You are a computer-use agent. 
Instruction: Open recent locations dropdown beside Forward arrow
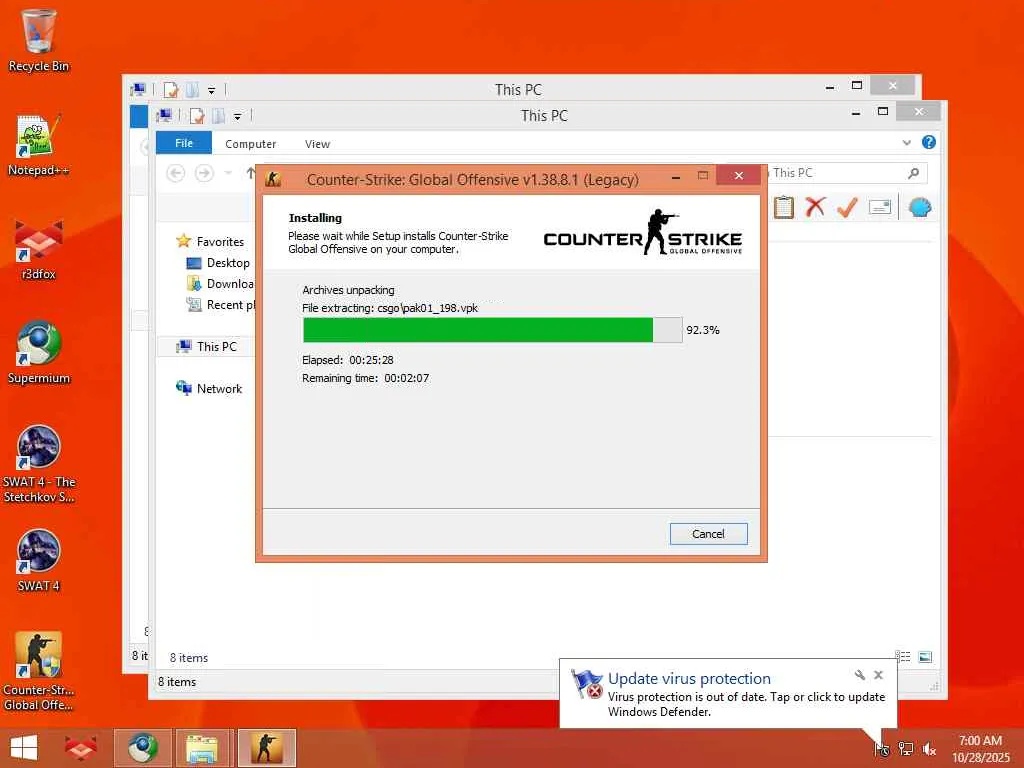(228, 173)
